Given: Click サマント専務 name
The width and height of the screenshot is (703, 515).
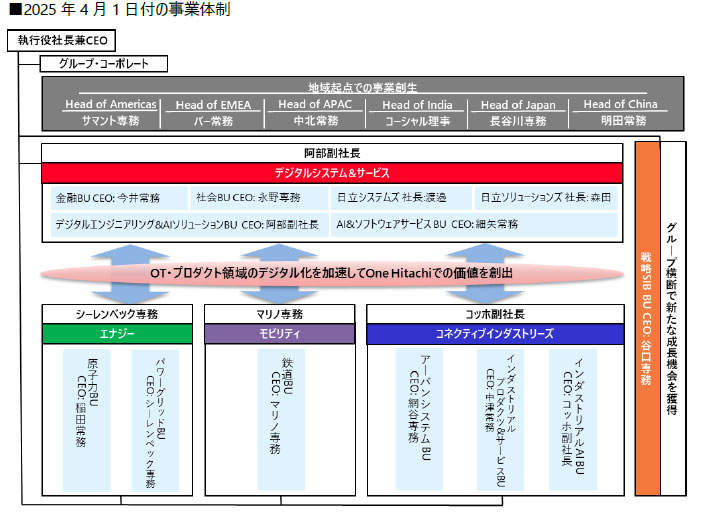Looking at the screenshot, I should (x=110, y=121).
